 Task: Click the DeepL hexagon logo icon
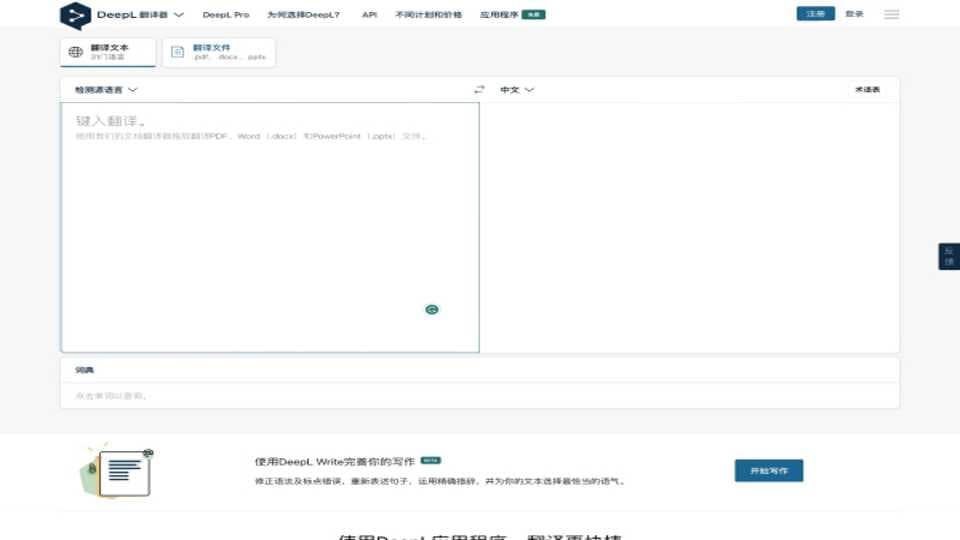75,15
